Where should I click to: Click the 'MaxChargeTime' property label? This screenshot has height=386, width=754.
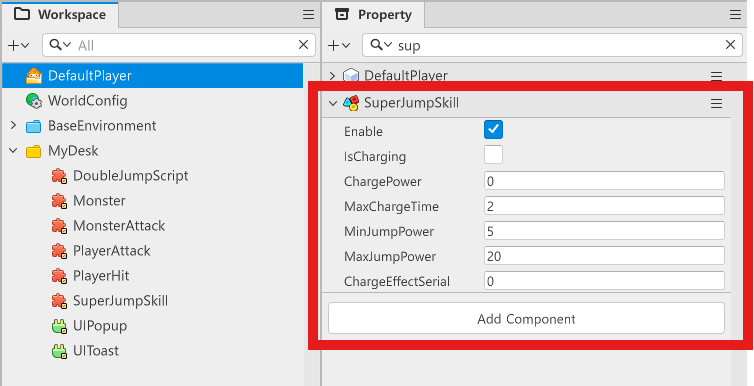[391, 207]
